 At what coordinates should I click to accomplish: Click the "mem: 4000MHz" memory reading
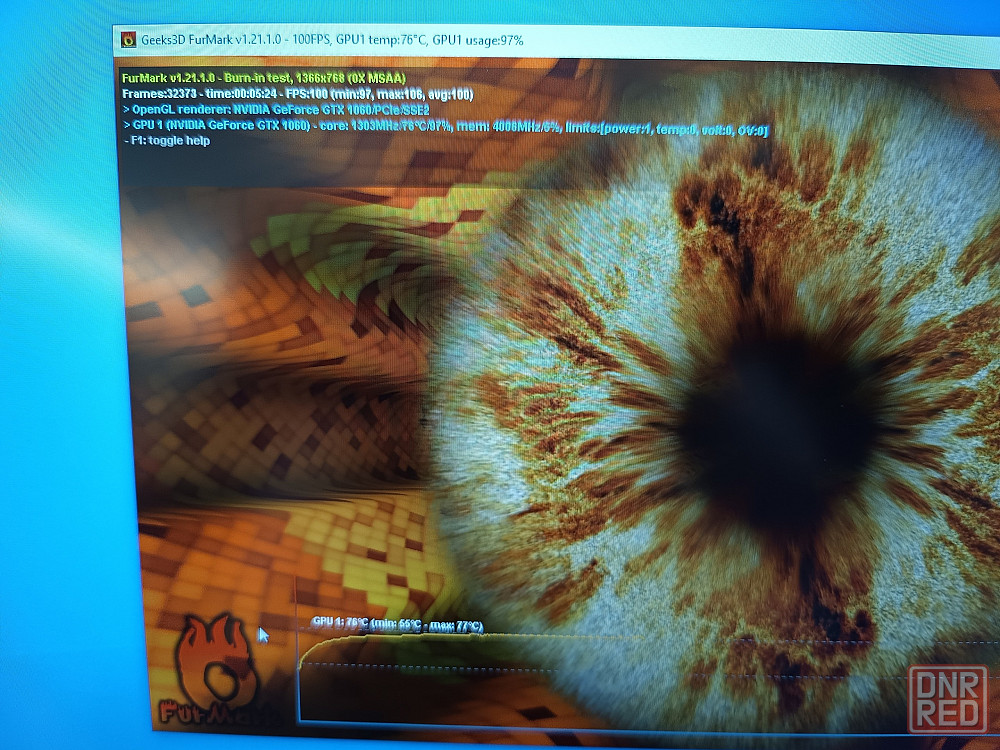click(501, 128)
